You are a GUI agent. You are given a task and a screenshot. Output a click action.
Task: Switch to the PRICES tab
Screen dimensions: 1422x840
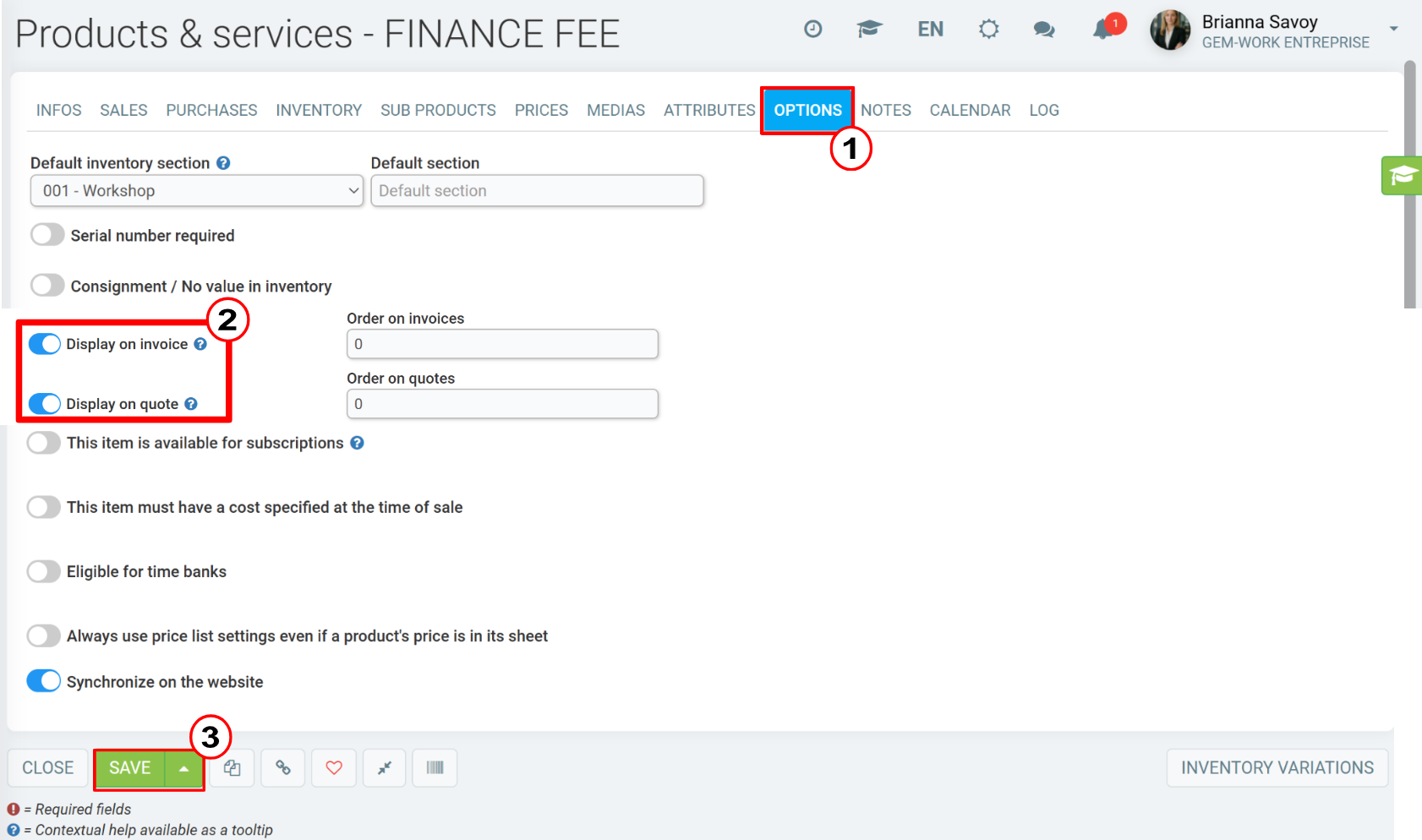(x=541, y=110)
